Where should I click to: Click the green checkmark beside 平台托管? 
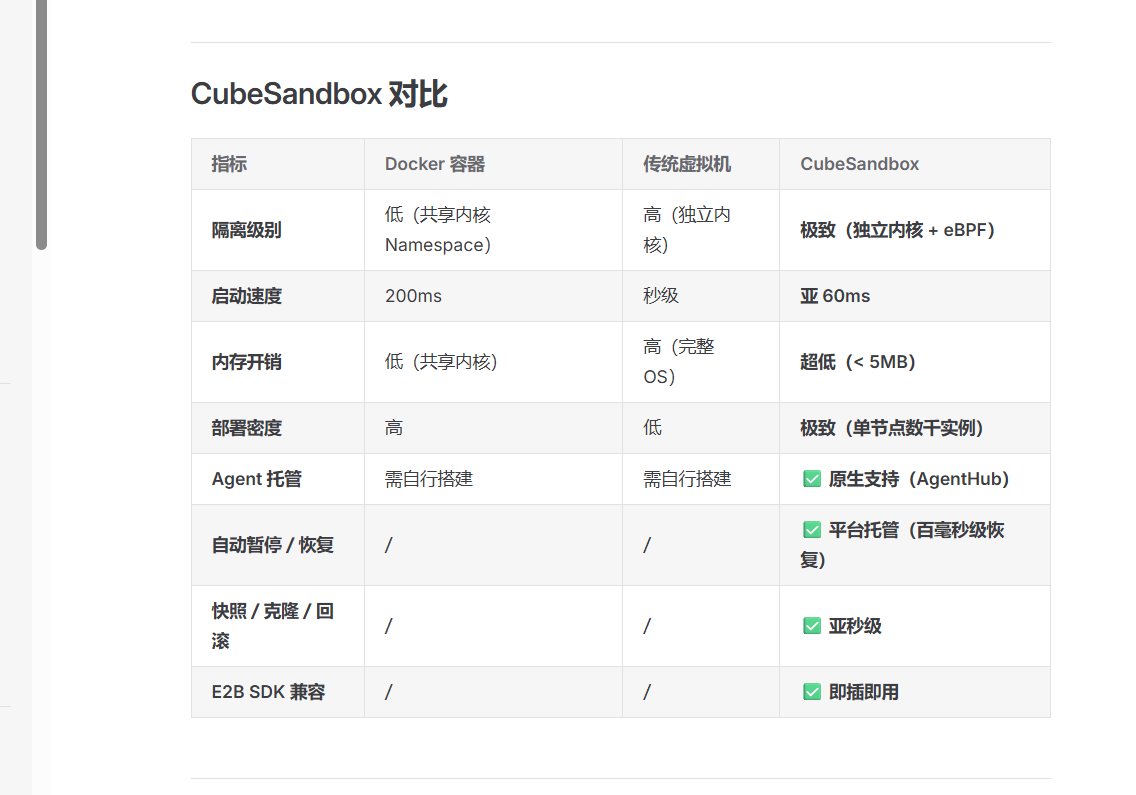coord(811,530)
